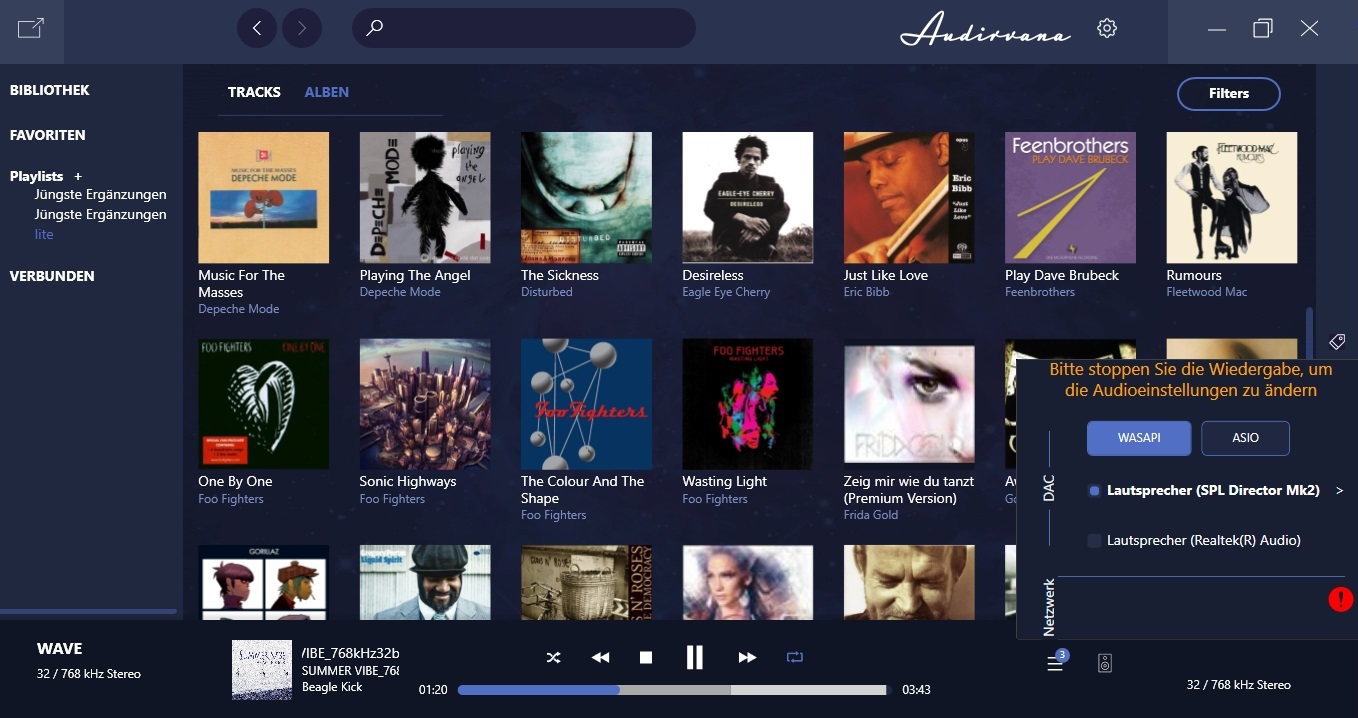Click artist link Eric Bibb

pos(866,292)
